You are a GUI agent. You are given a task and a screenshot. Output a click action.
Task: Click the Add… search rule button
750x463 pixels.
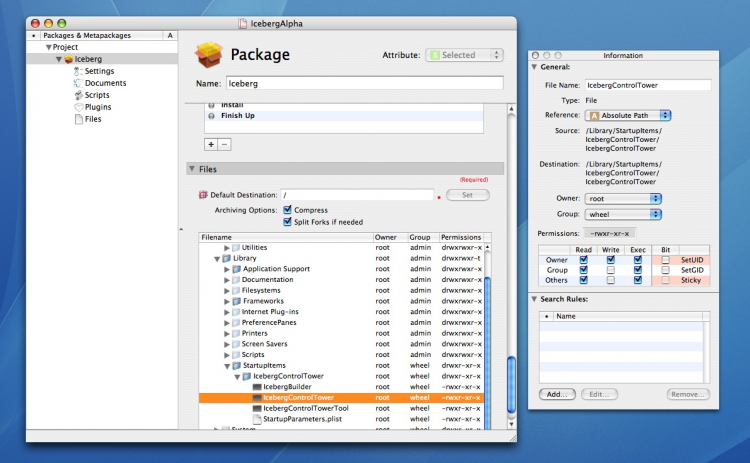557,394
